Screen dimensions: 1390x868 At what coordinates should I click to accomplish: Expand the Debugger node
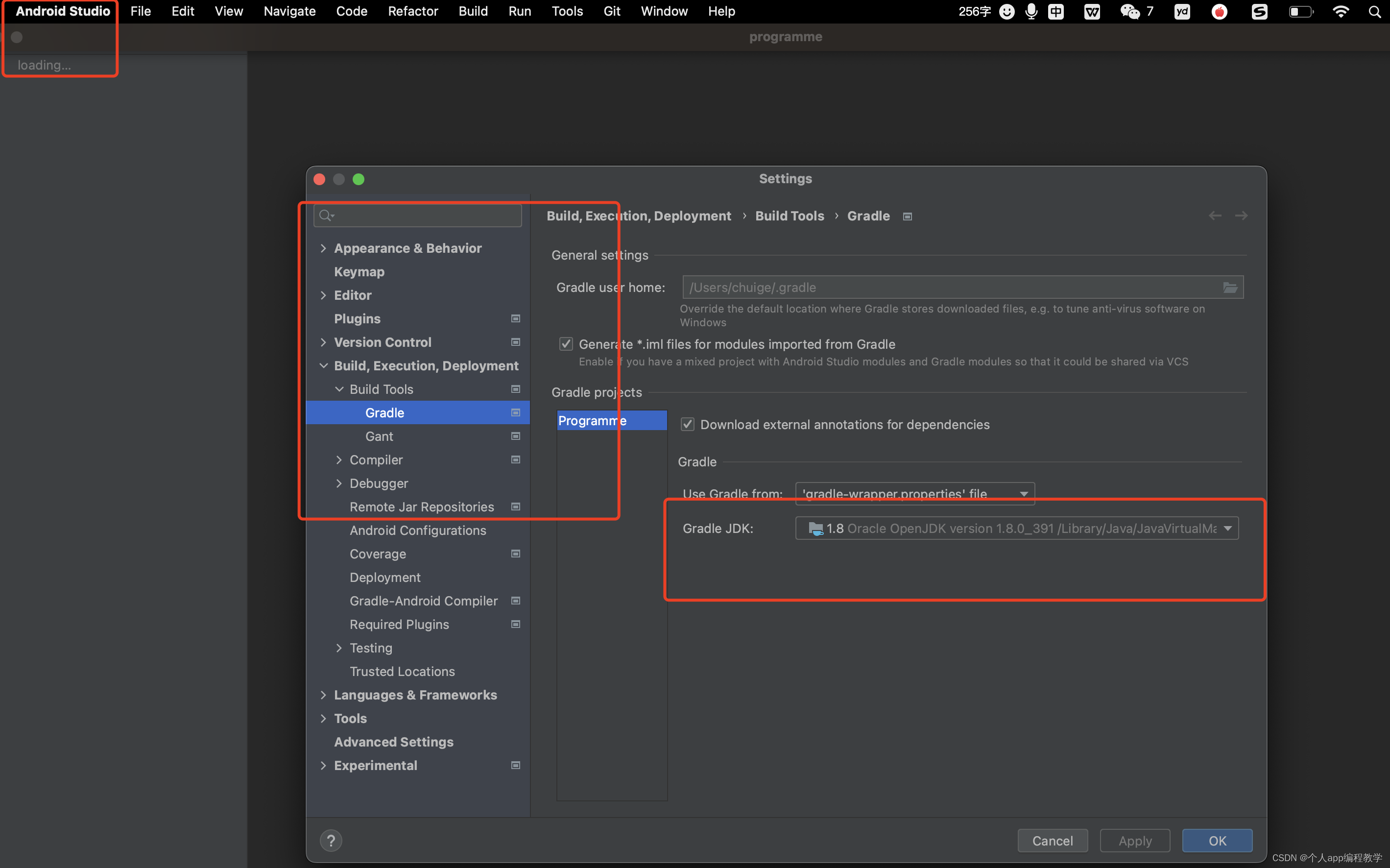point(338,483)
